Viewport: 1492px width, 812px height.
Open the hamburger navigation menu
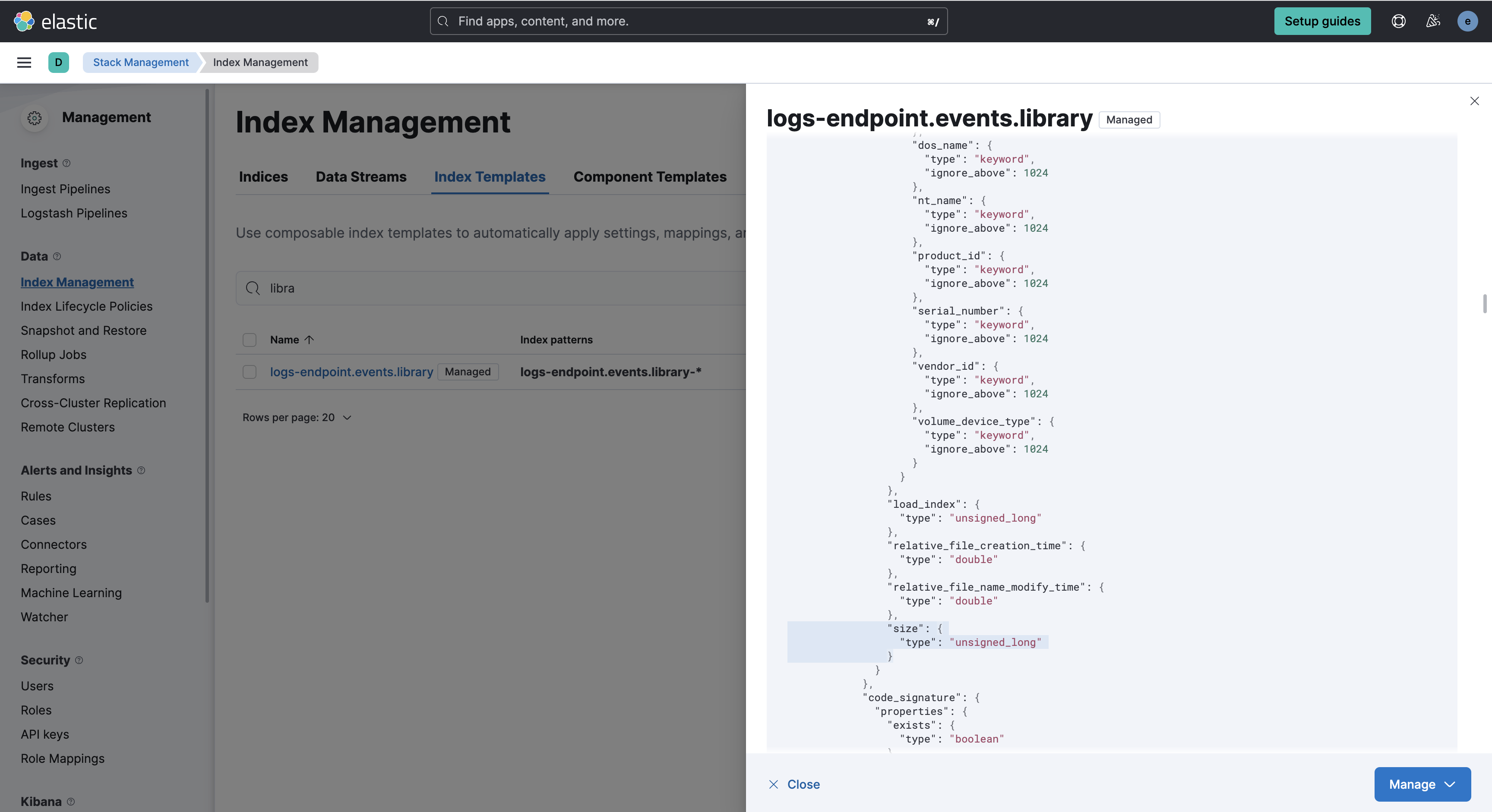point(24,63)
